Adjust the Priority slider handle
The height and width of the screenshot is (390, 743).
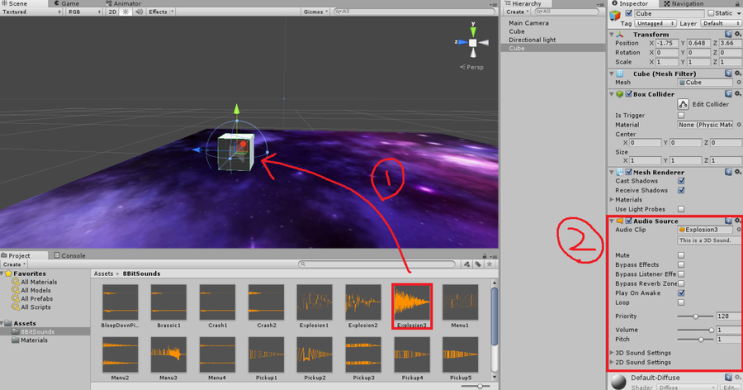tap(696, 316)
